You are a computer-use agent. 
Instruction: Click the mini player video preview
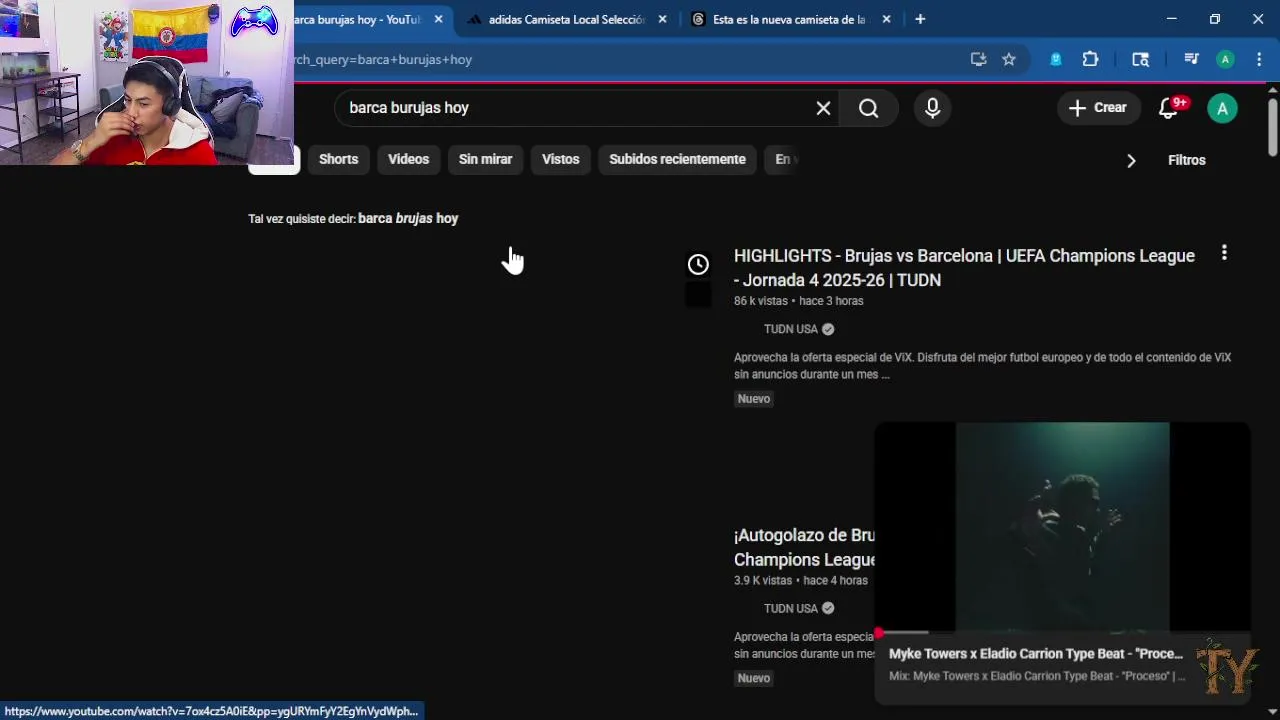(x=1062, y=526)
